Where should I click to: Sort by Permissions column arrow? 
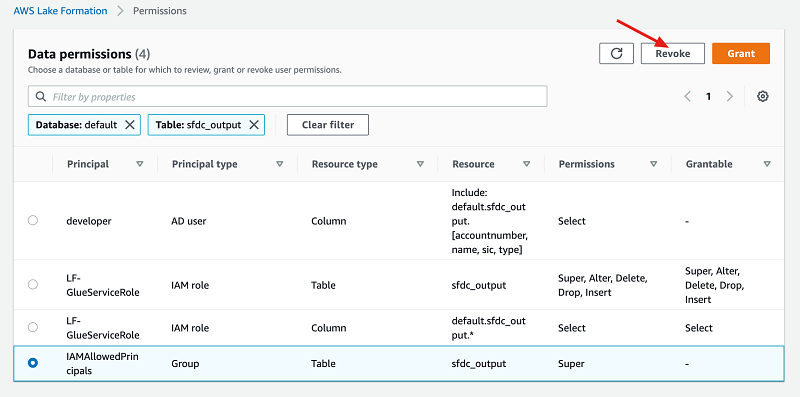tap(654, 164)
